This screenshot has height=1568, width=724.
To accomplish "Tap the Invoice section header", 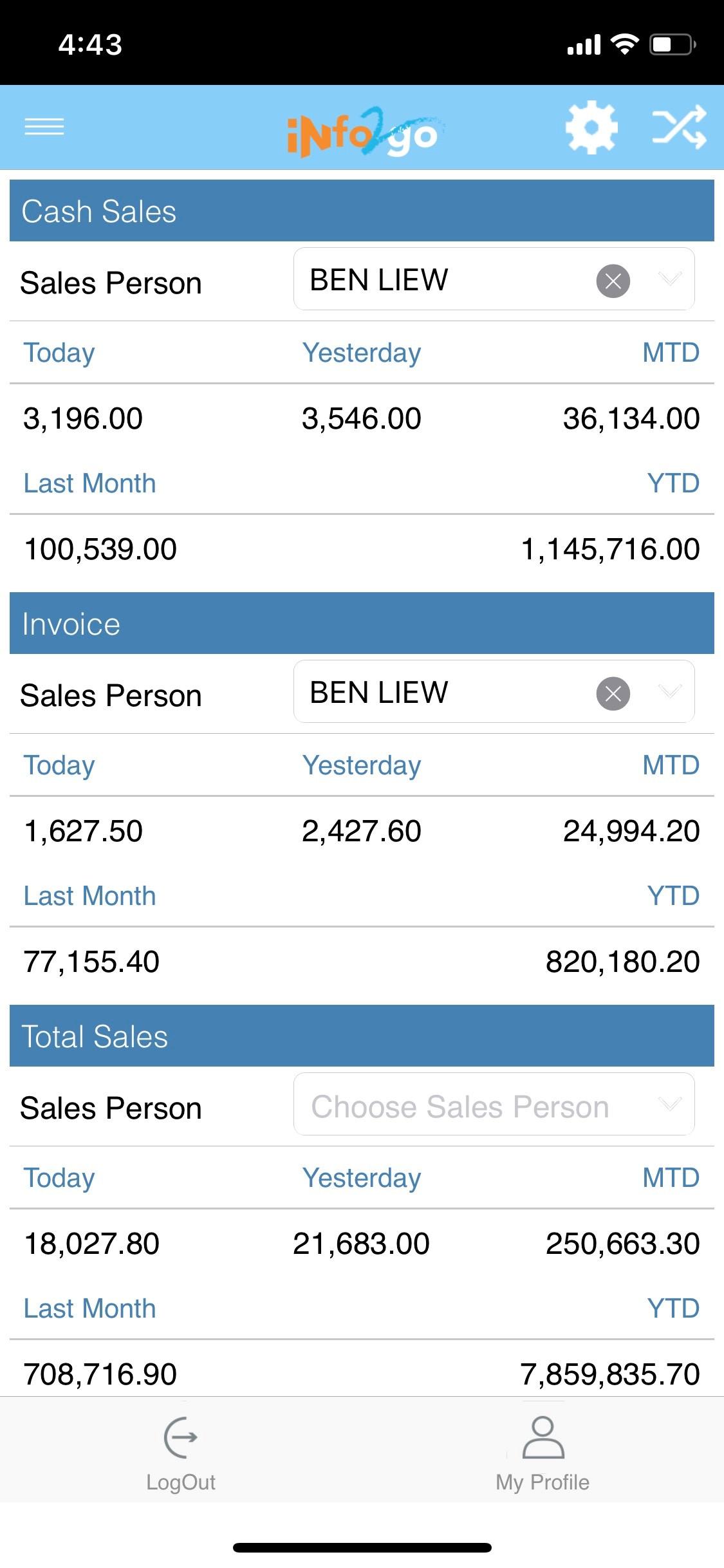I will pos(362,624).
